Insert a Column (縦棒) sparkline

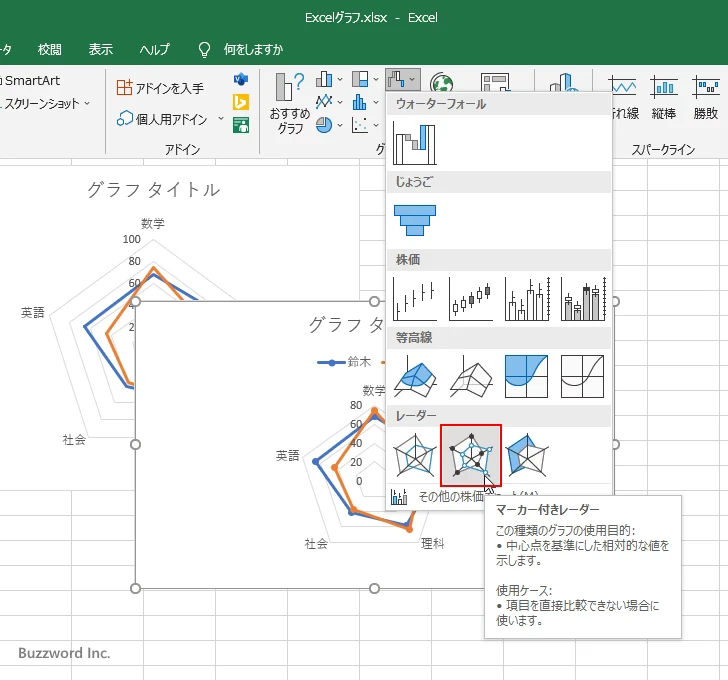[664, 98]
